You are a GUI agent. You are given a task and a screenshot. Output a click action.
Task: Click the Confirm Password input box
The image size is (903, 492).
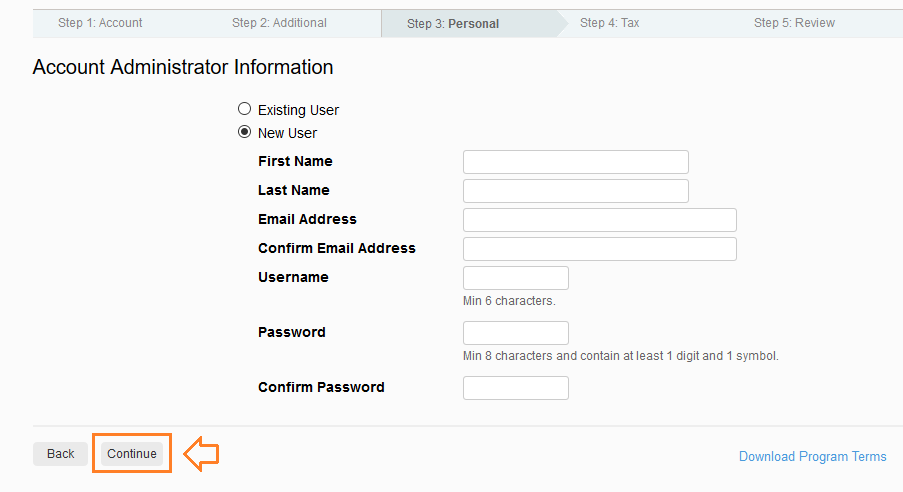[x=515, y=388]
